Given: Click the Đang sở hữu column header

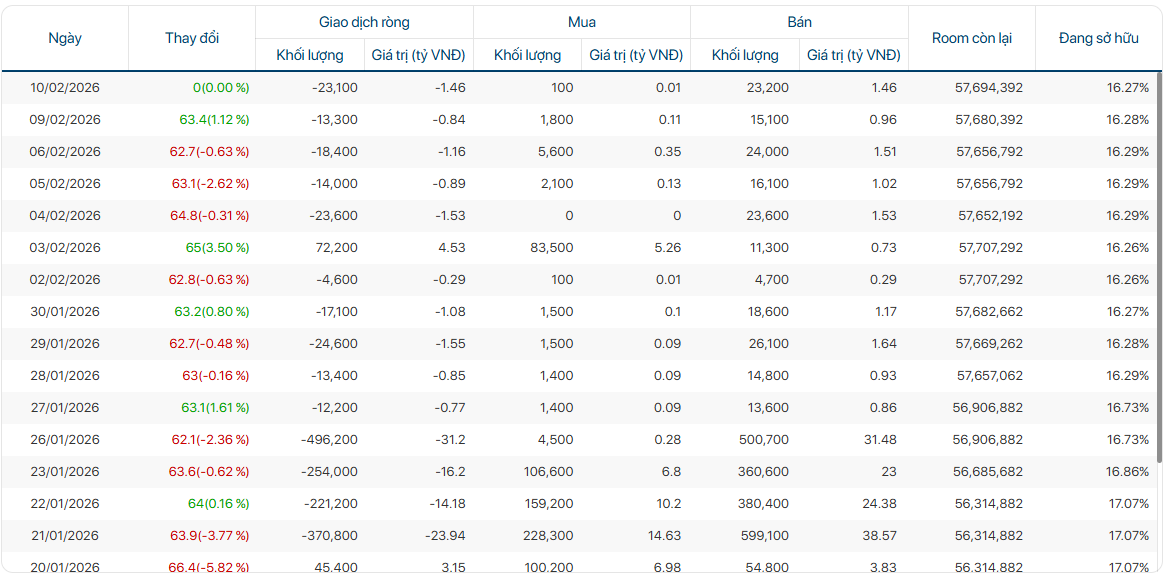Looking at the screenshot, I should (x=1098, y=38).
